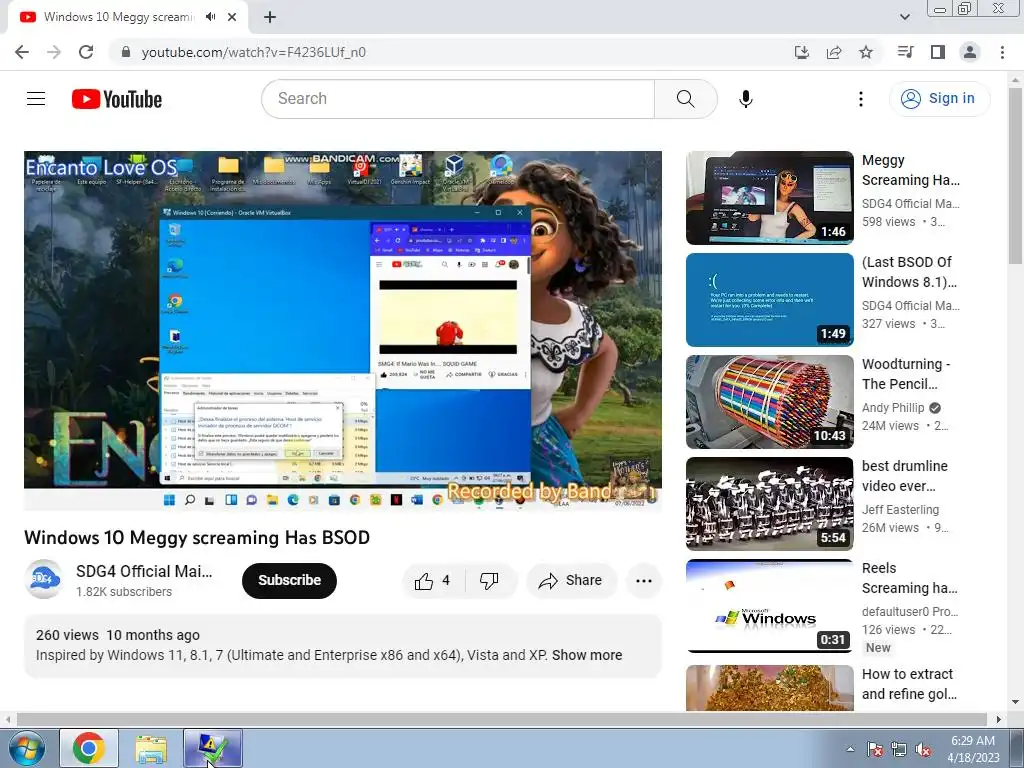Mute the tab via speaker icon
Screen dimensions: 1024x768
[210, 17]
